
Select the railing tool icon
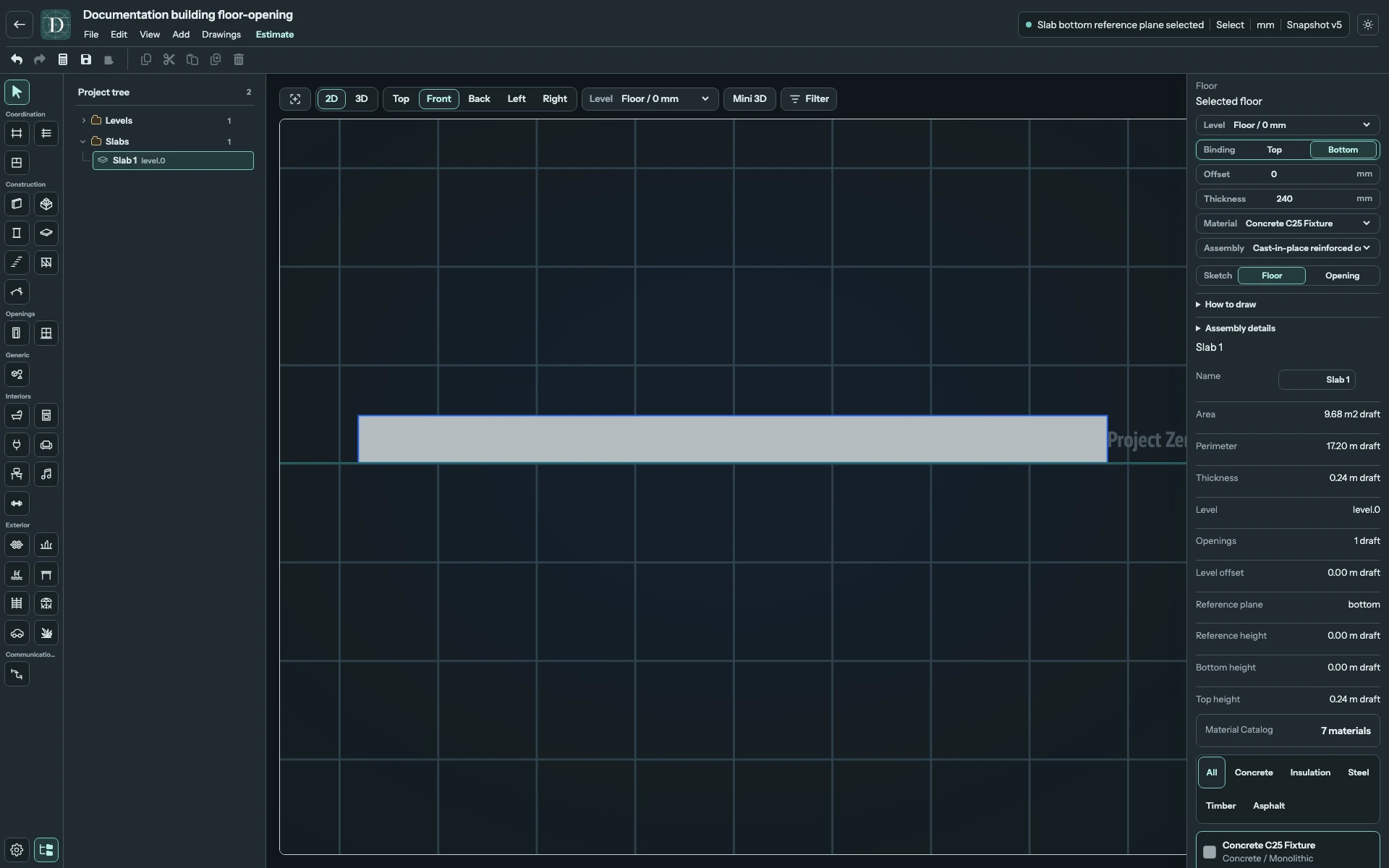pos(46,263)
